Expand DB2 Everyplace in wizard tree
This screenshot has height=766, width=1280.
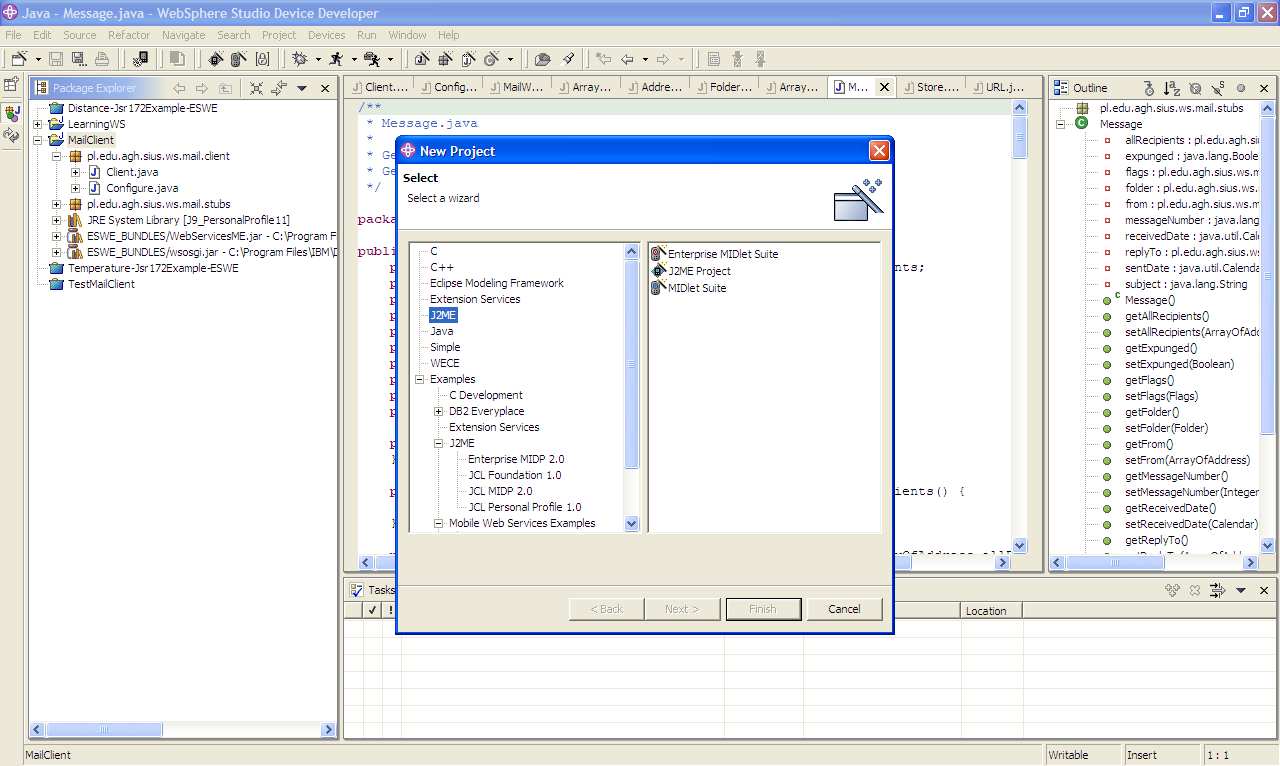pyautogui.click(x=439, y=411)
